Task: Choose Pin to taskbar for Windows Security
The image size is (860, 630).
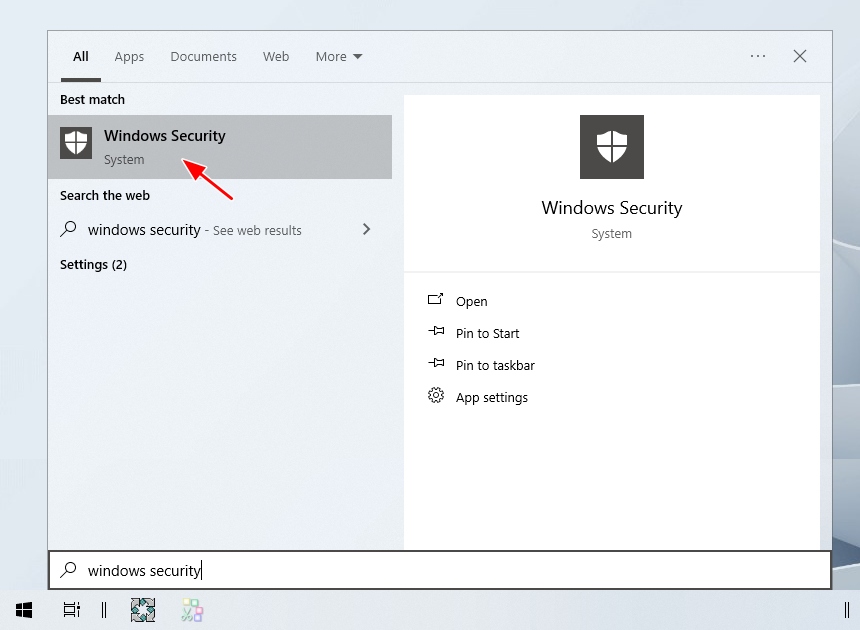Action: (x=495, y=365)
